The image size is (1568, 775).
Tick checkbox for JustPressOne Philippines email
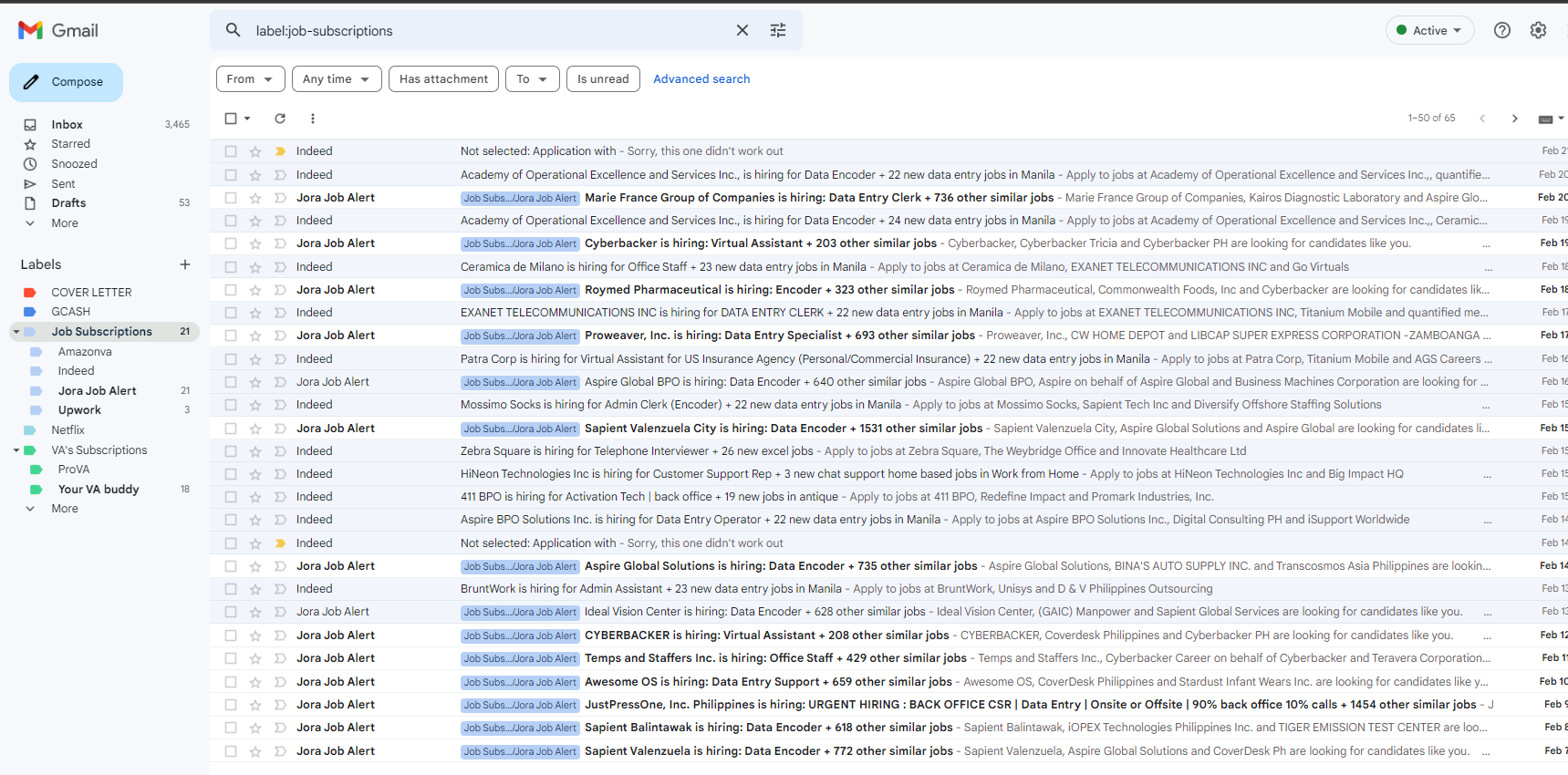[231, 705]
